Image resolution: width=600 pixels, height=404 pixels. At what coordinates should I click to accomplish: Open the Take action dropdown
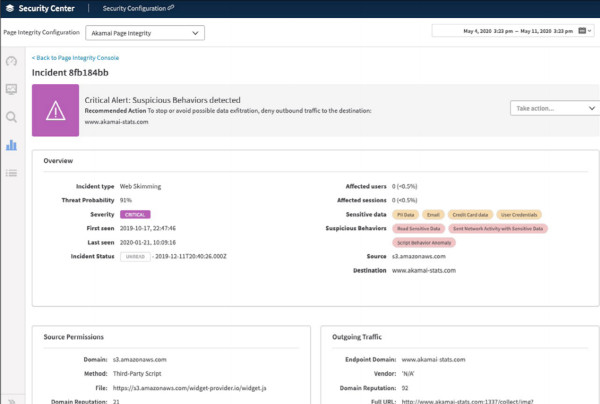coord(554,108)
